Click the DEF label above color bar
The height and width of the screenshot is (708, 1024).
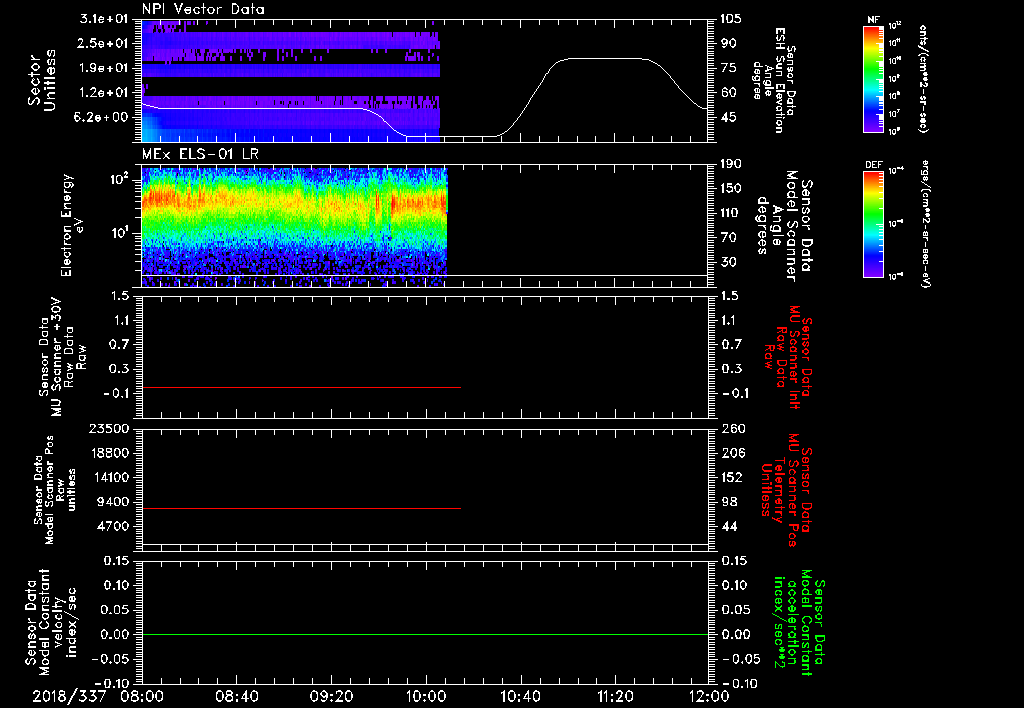click(x=873, y=165)
